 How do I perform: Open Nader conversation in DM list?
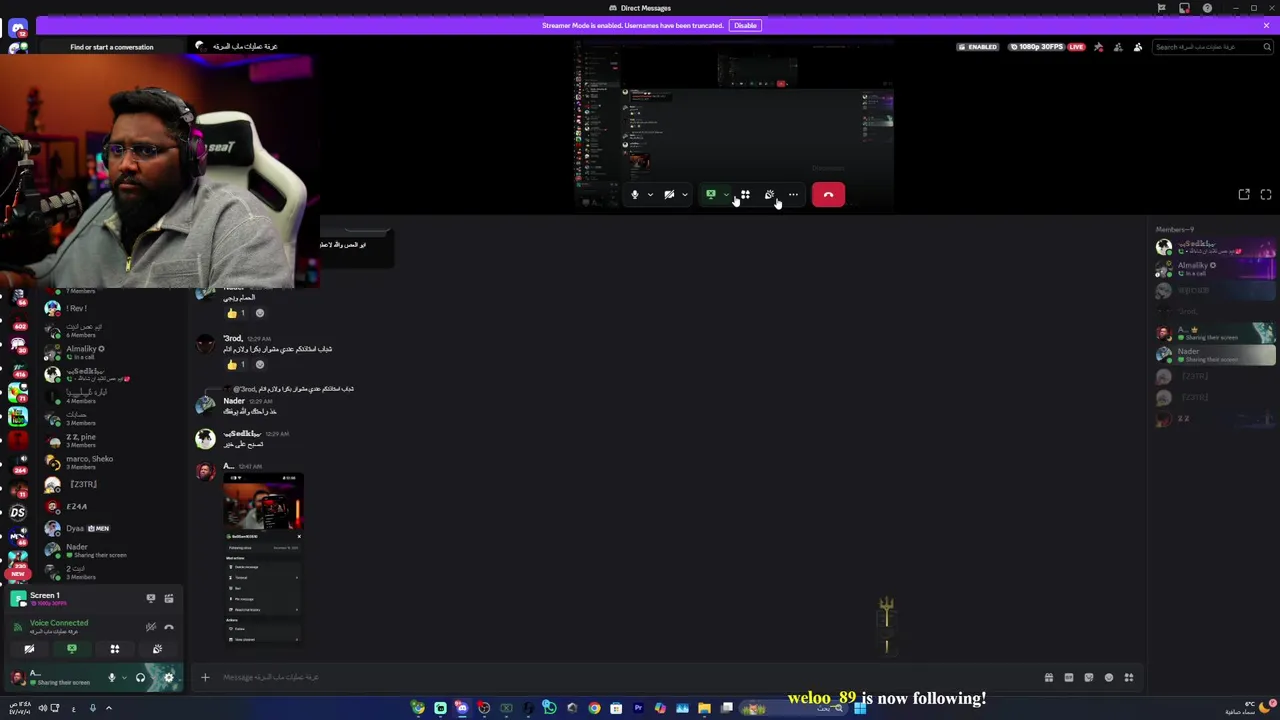112,550
